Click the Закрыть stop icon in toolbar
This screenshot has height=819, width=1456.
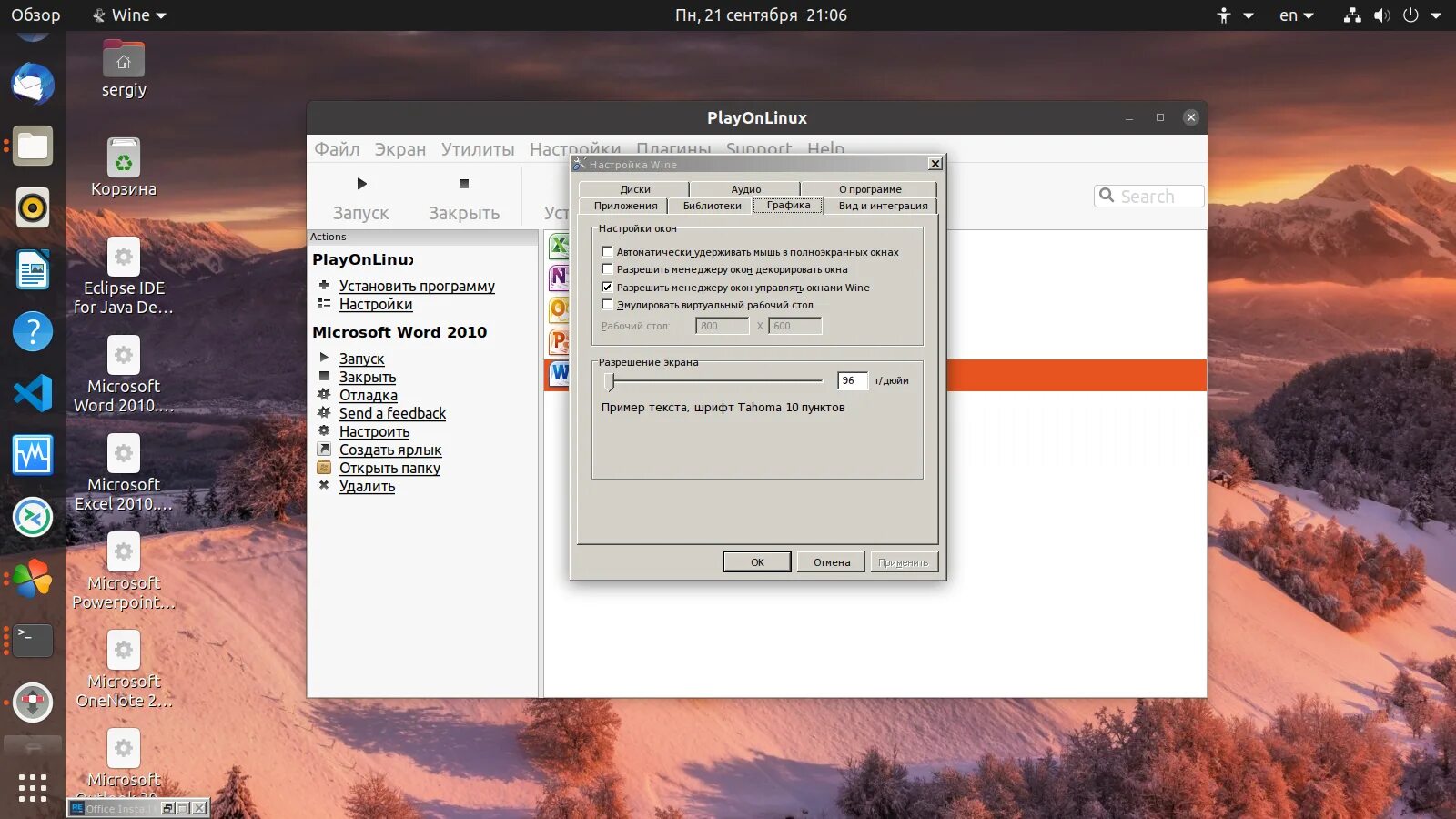point(464,184)
